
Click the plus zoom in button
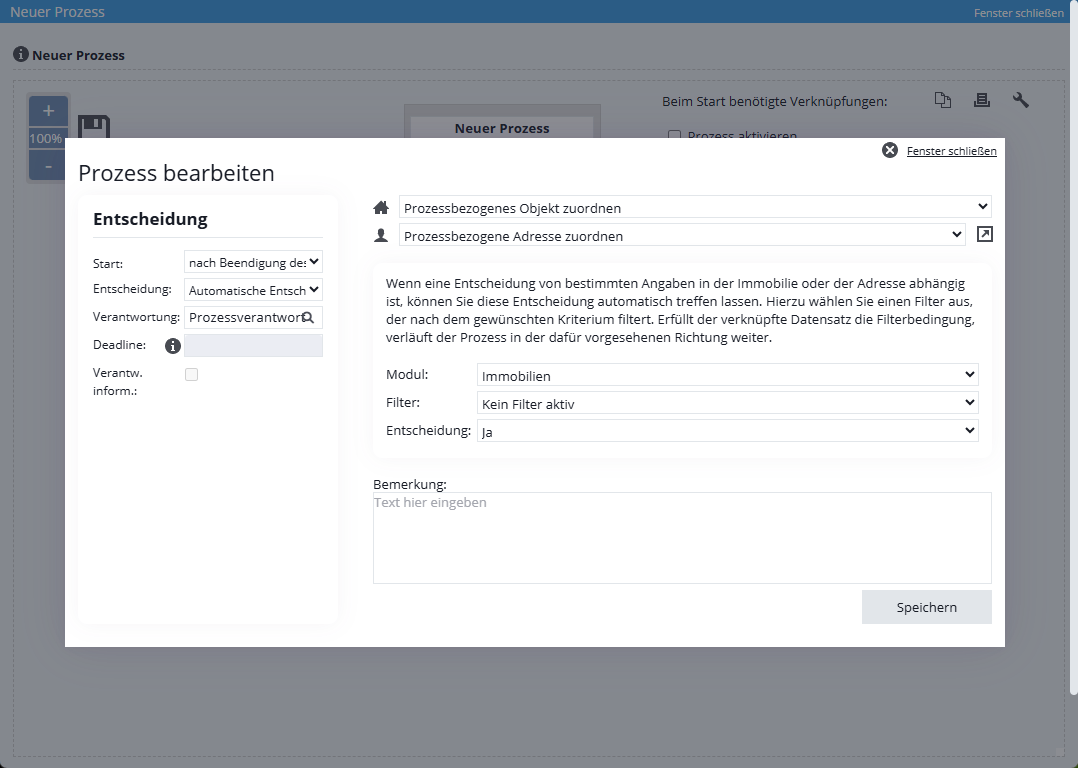[x=48, y=111]
